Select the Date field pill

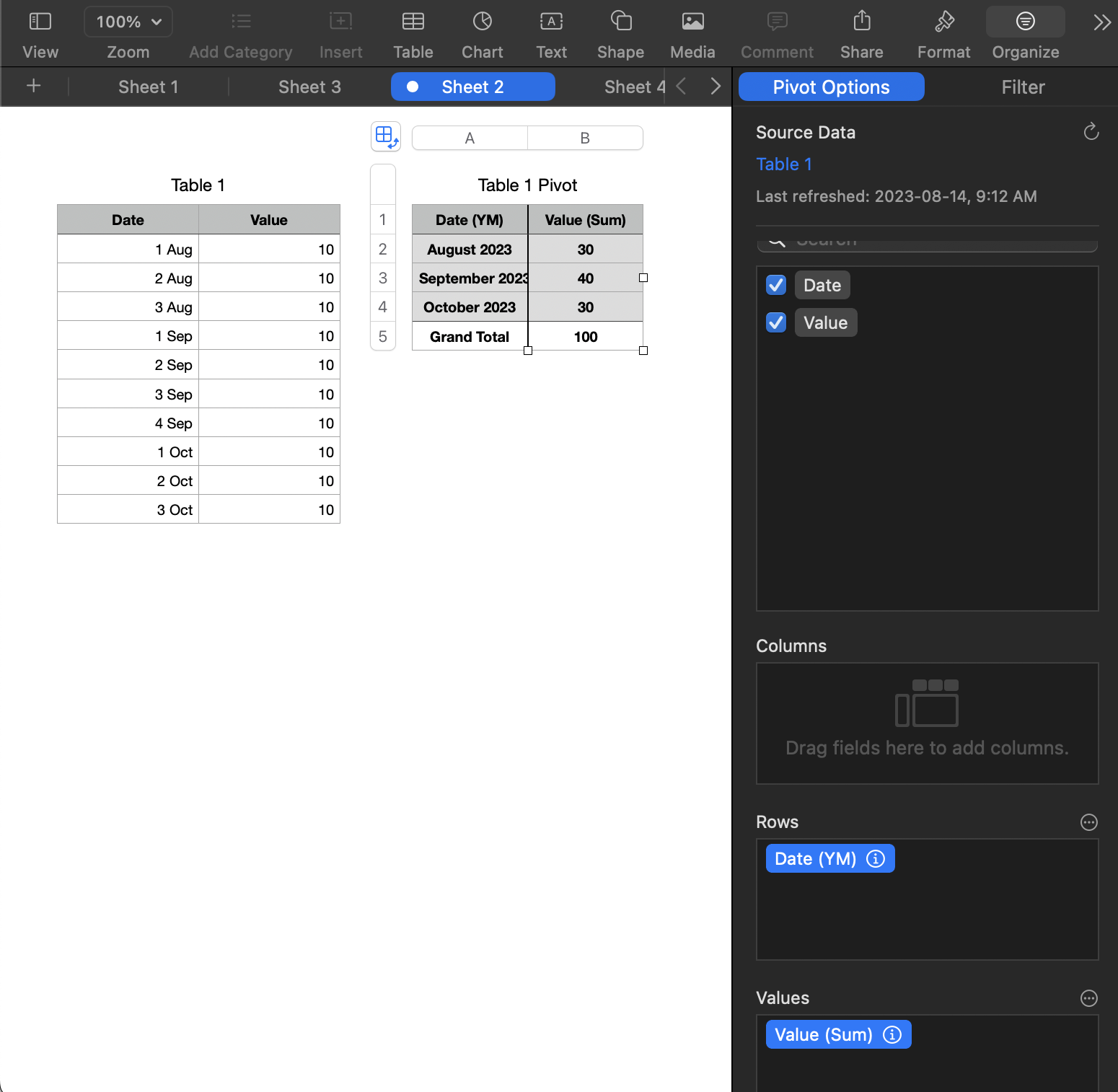(822, 285)
